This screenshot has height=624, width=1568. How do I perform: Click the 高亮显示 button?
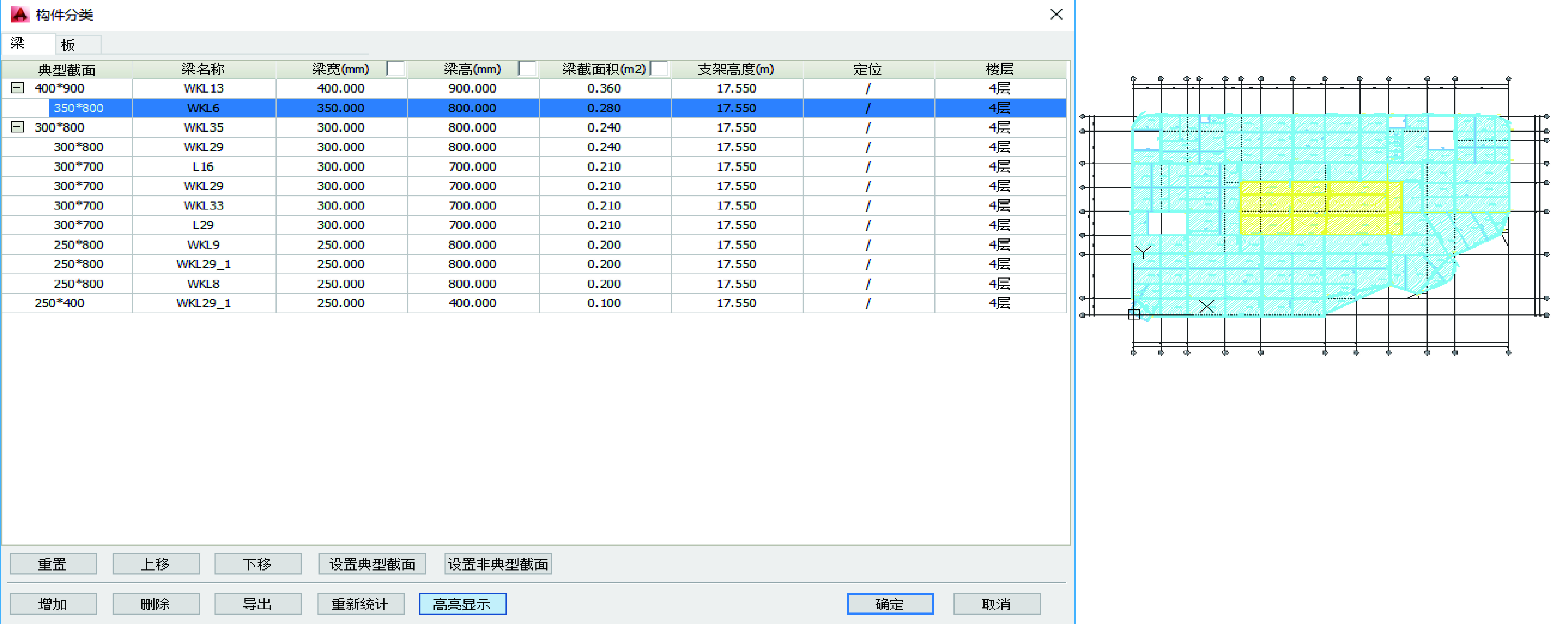(463, 604)
